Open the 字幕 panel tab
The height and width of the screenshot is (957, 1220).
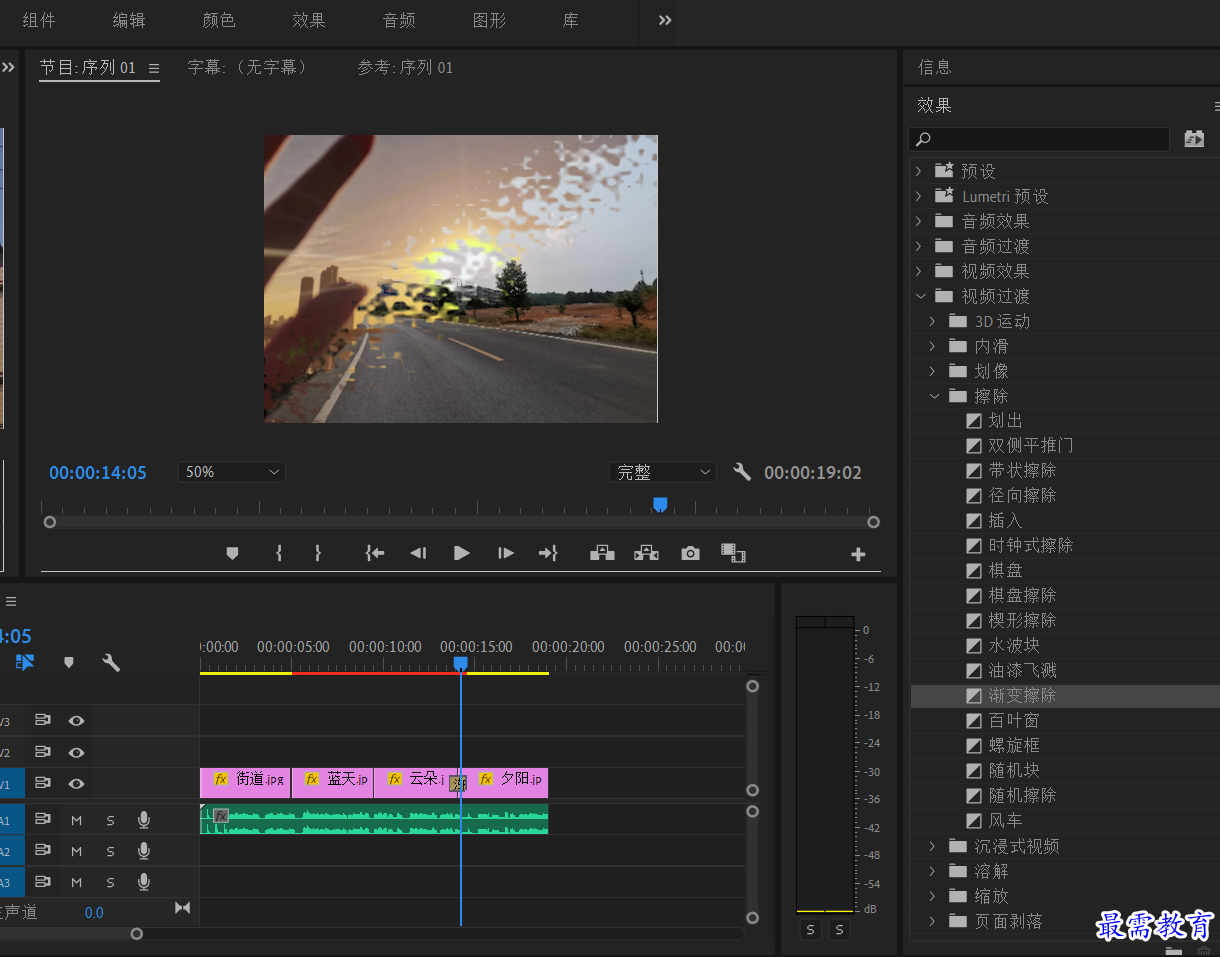coord(248,68)
